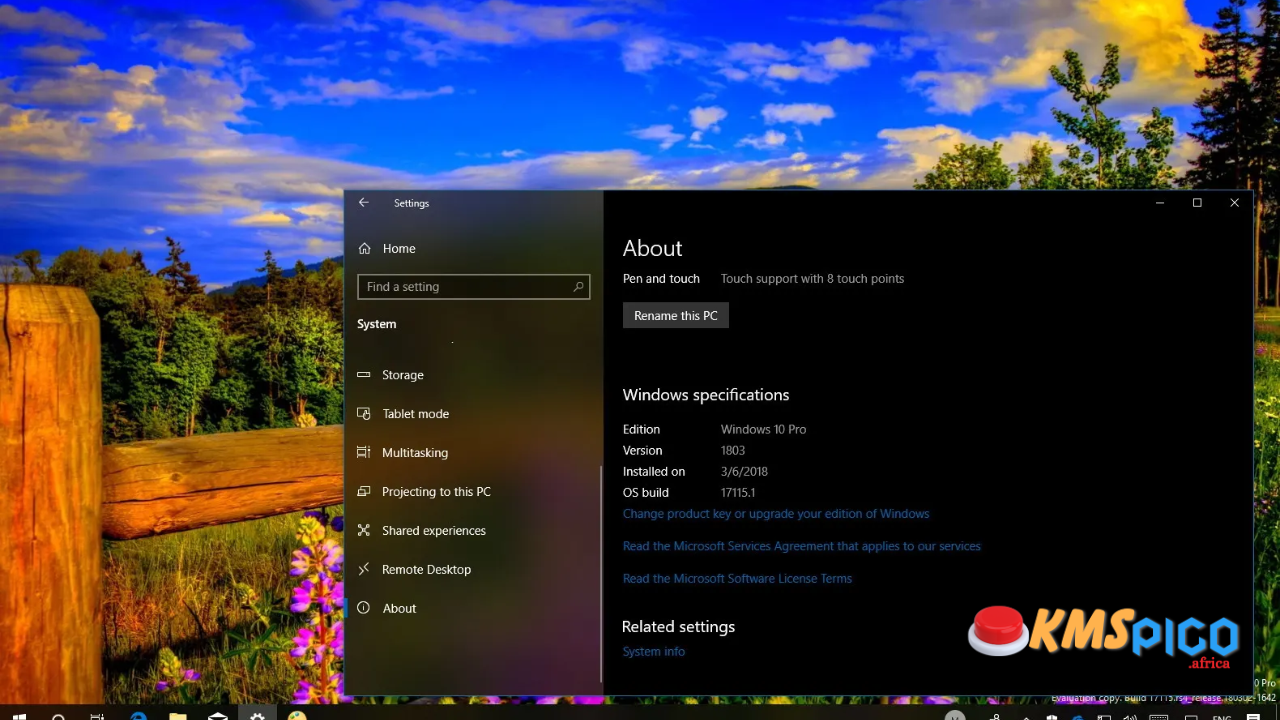Open Microsoft Software License Terms link
Viewport: 1280px width, 720px height.
pos(737,578)
